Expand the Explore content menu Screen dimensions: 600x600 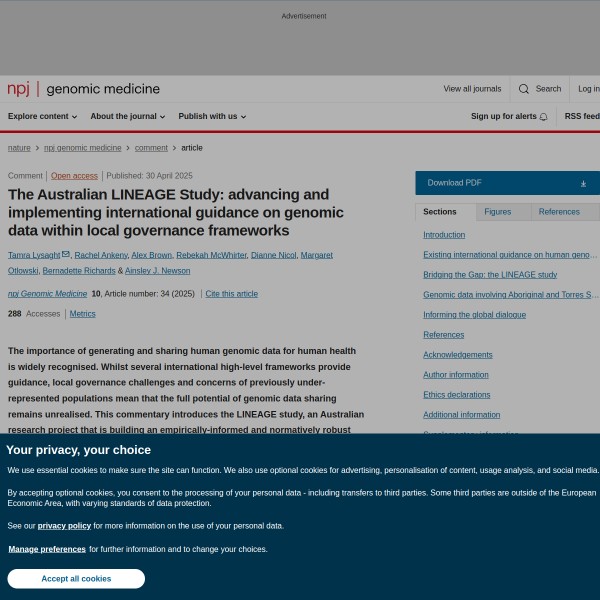point(43,116)
